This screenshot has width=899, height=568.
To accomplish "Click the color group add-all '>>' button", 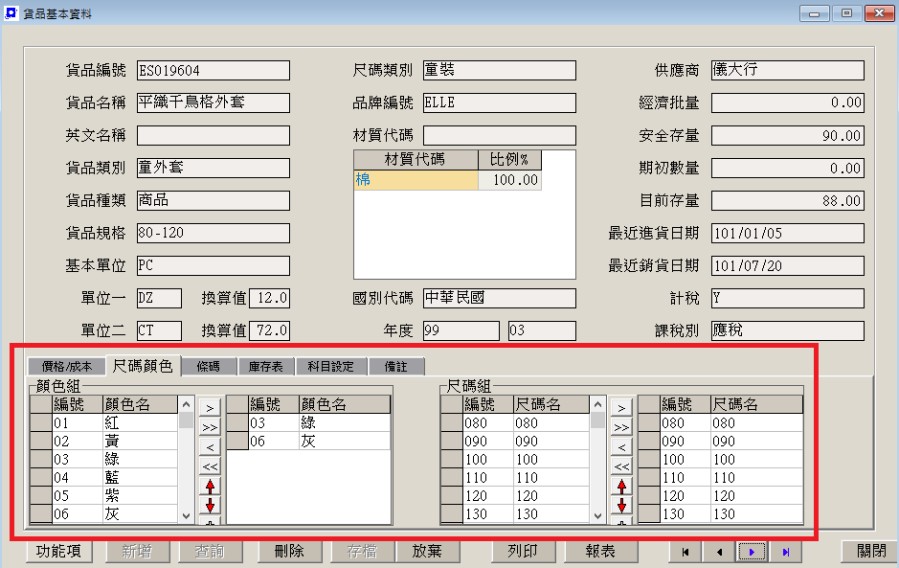I will click(210, 427).
